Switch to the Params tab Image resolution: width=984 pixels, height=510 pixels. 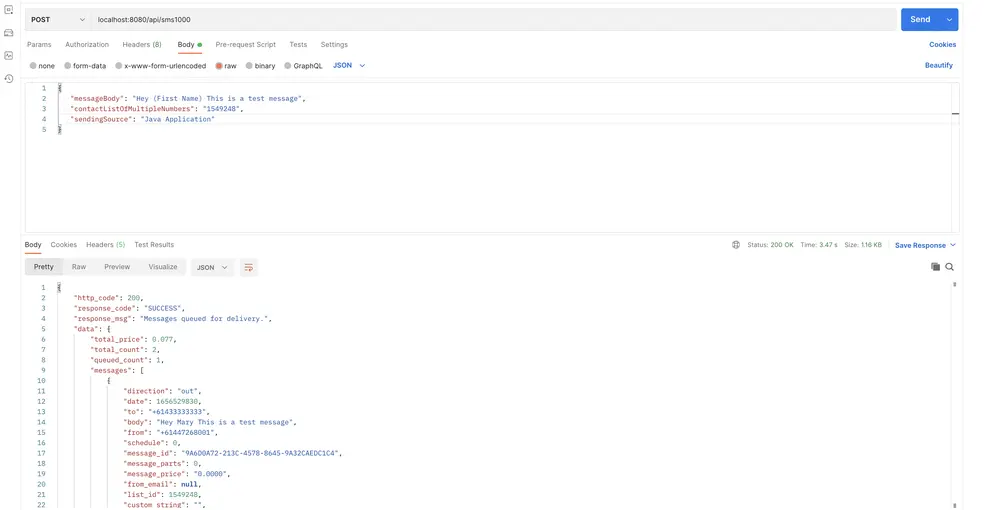click(39, 45)
